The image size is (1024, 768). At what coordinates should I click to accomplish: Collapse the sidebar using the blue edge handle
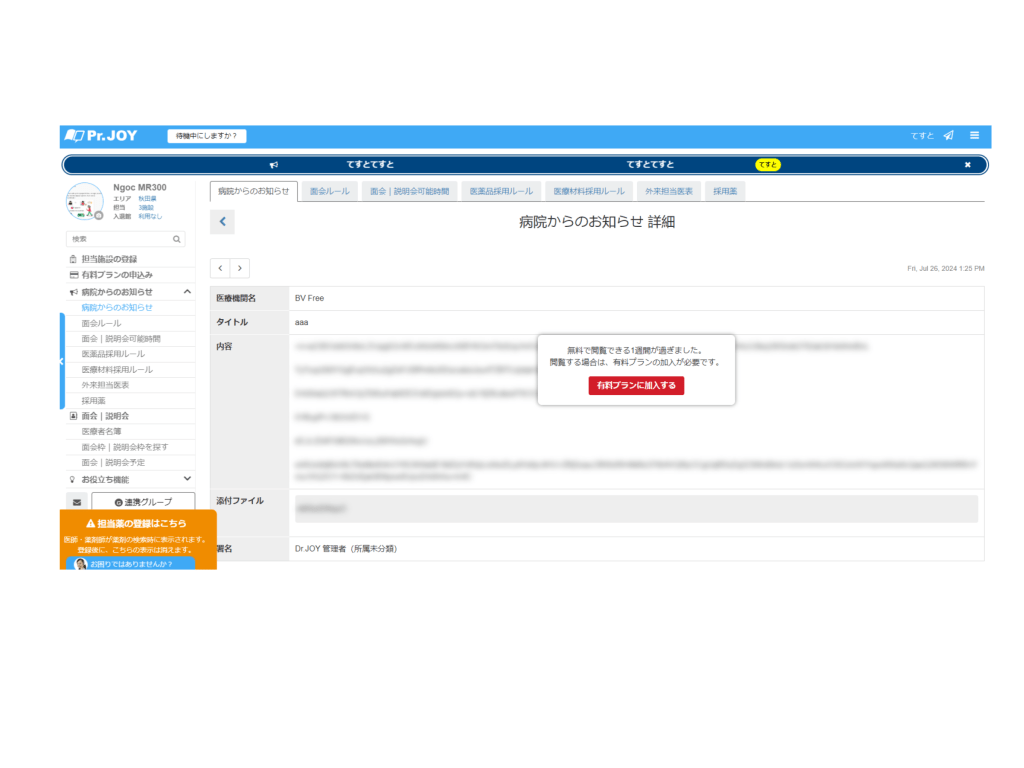(61, 360)
